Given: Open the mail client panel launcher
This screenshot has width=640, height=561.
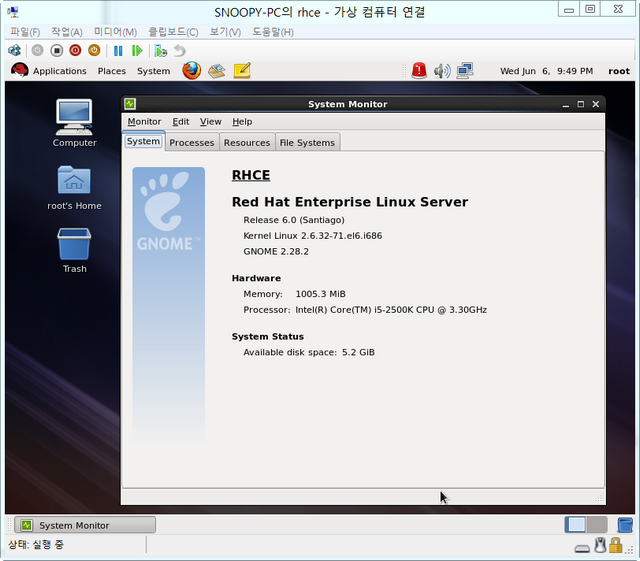Looking at the screenshot, I should 217,71.
